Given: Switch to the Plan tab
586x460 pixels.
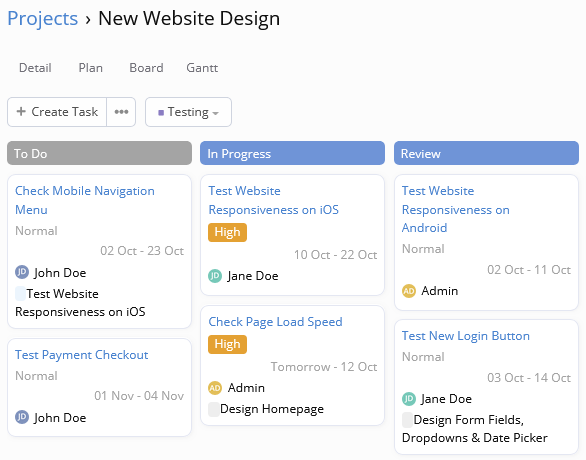Looking at the screenshot, I should (x=90, y=68).
